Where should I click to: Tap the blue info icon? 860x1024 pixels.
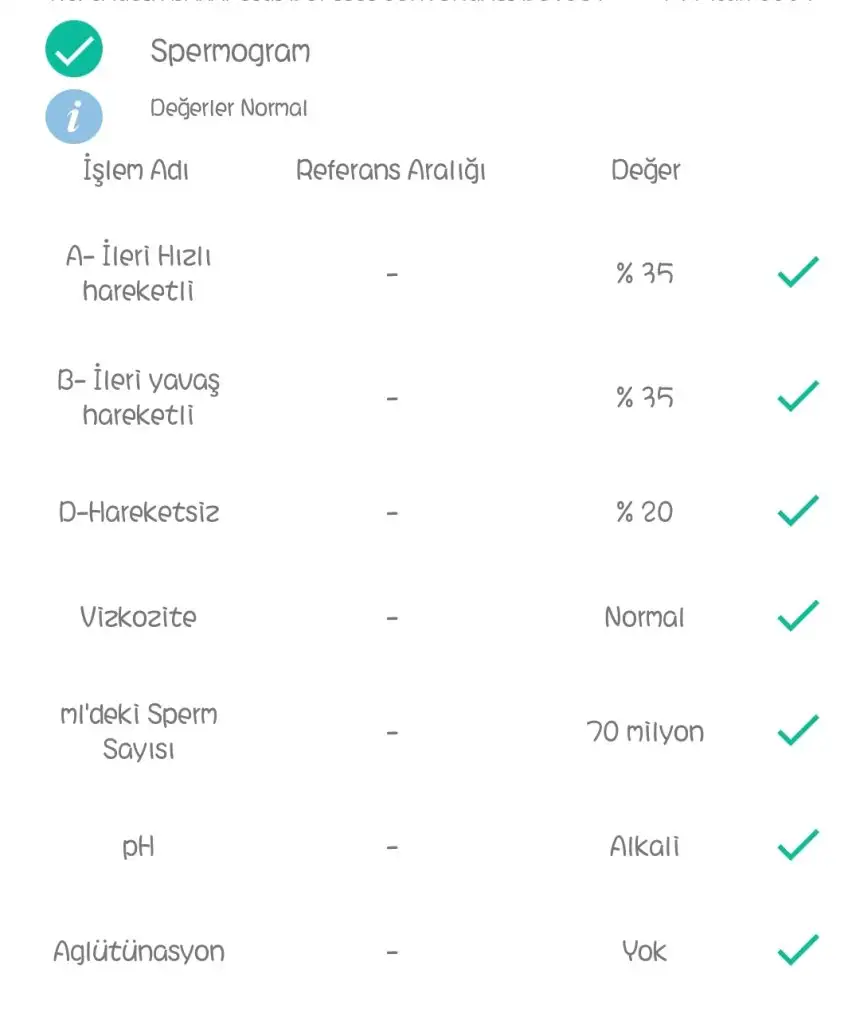tap(74, 116)
